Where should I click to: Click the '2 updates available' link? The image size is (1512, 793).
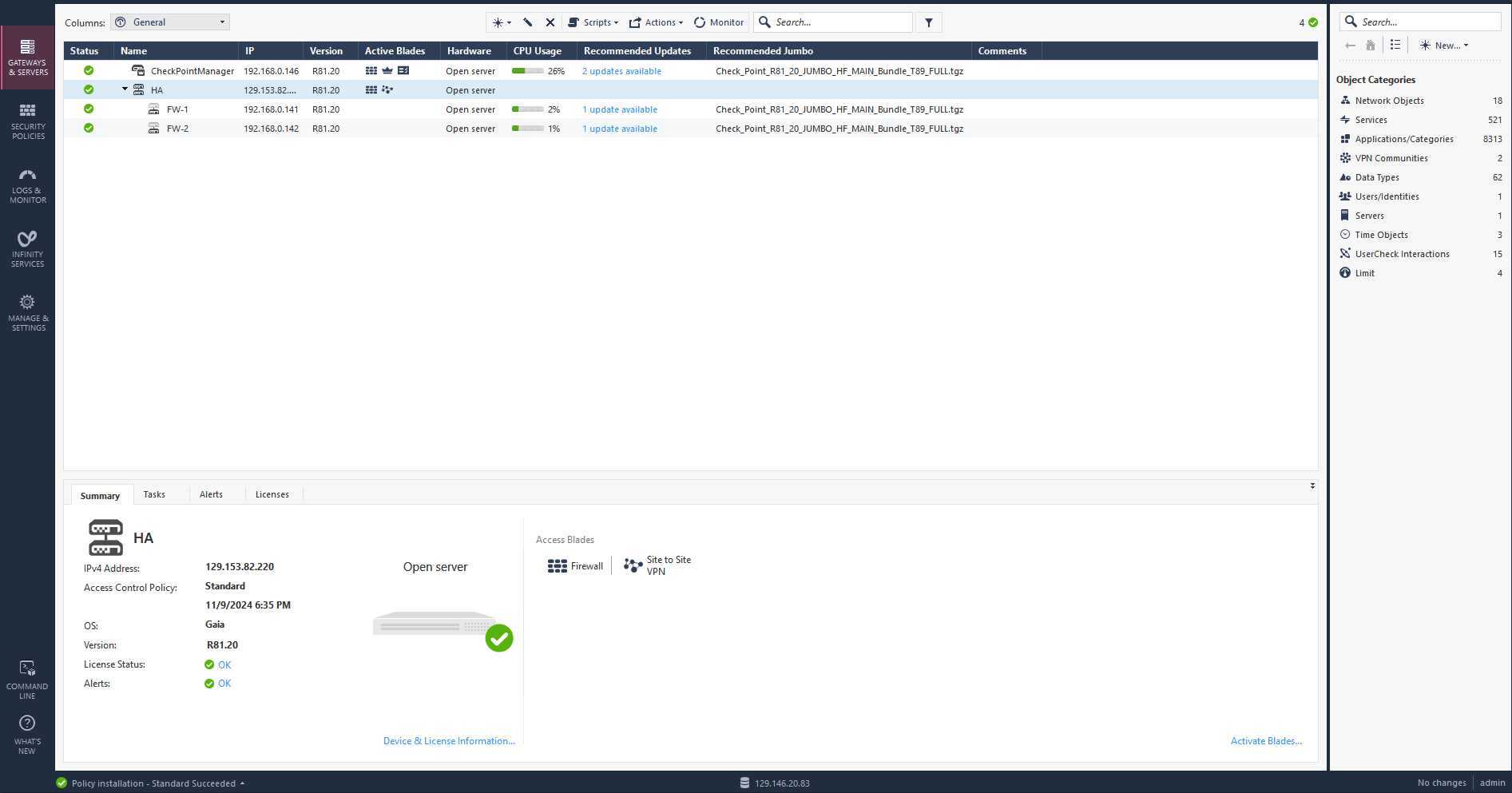[621, 71]
